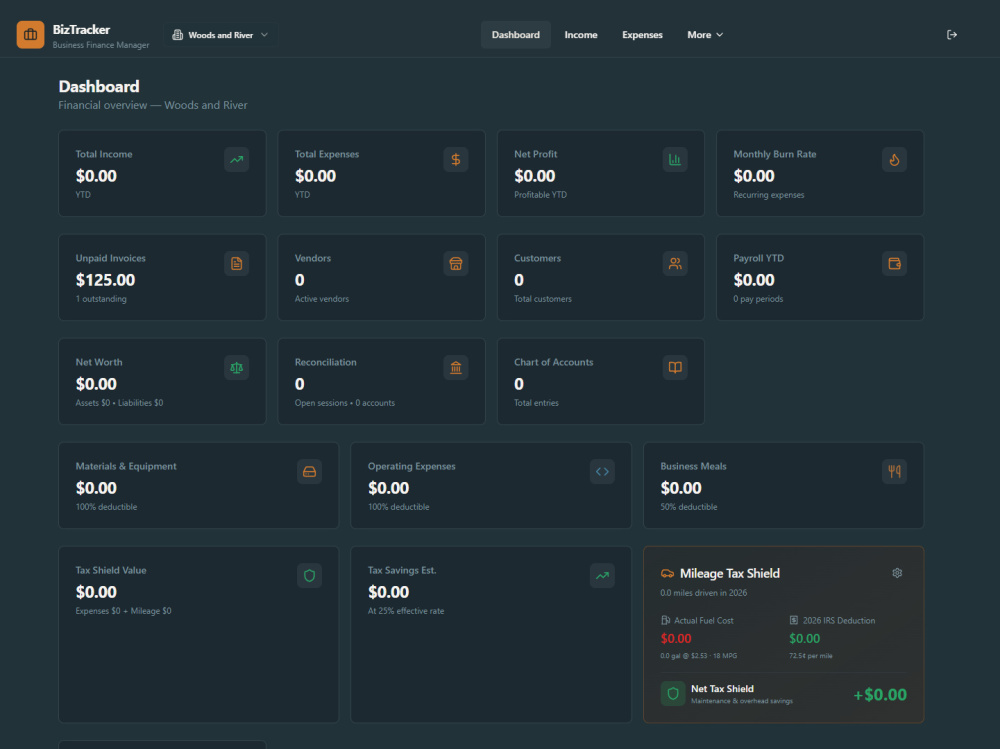Click the building icon in business selector
Image resolution: width=1000 pixels, height=749 pixels.
178,35
